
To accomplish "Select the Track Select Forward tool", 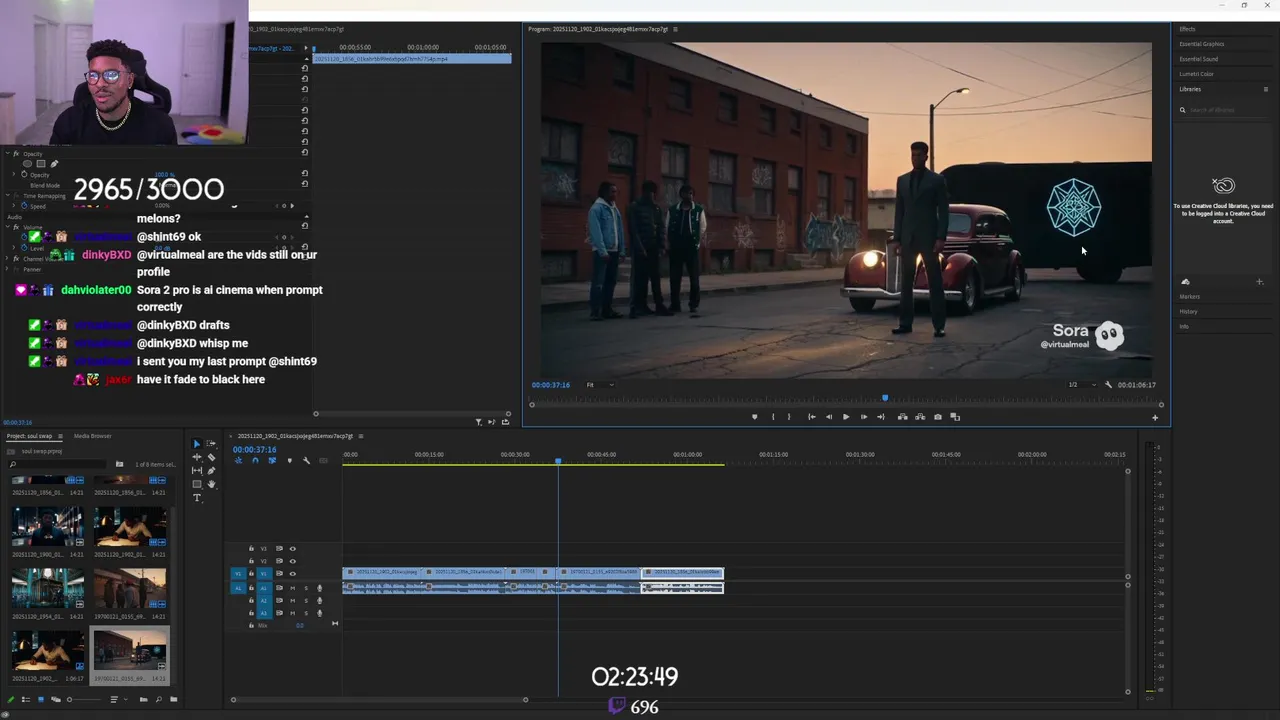I will 211,443.
